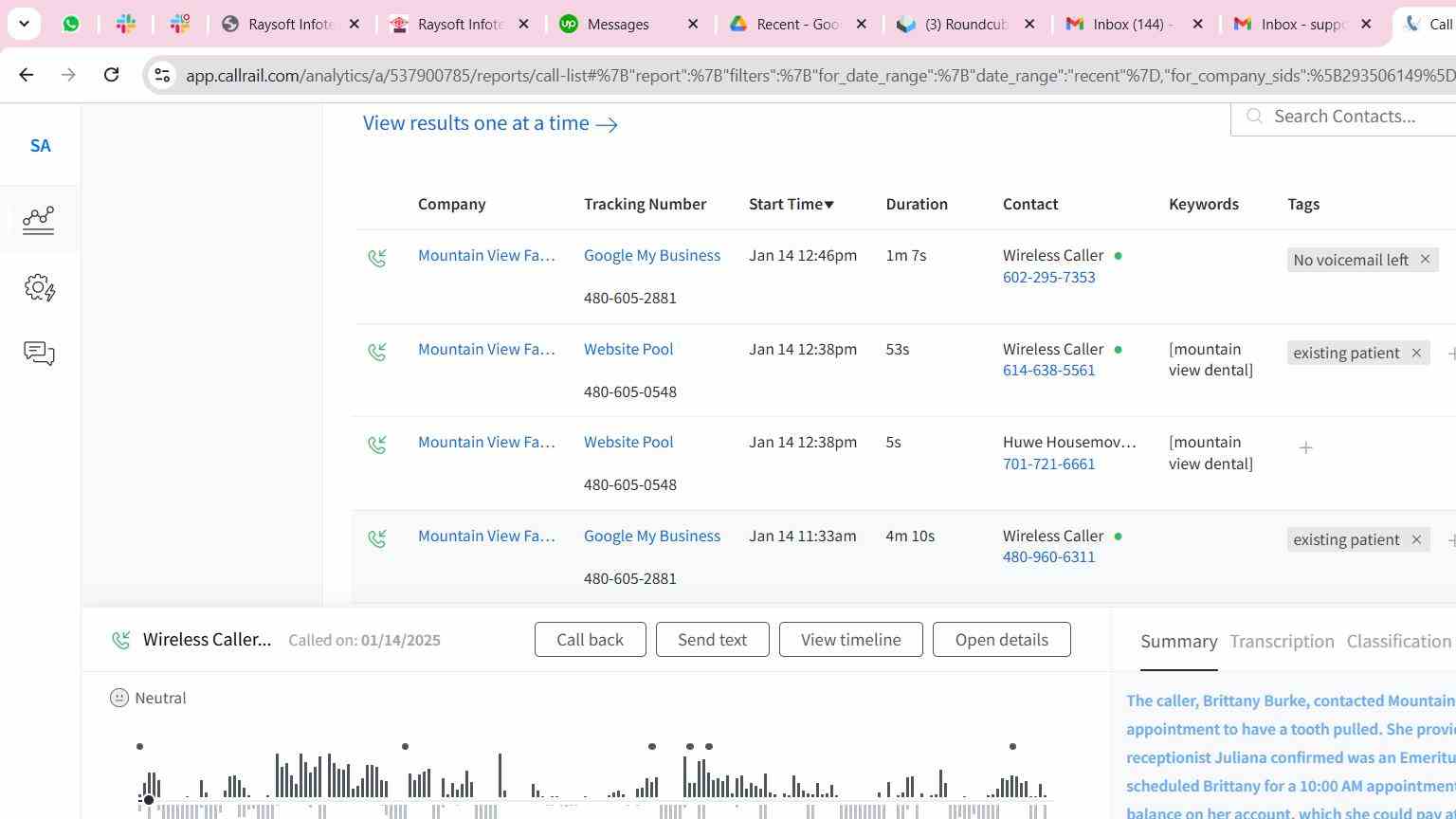Click the Neutral sentiment face icon

[118, 698]
